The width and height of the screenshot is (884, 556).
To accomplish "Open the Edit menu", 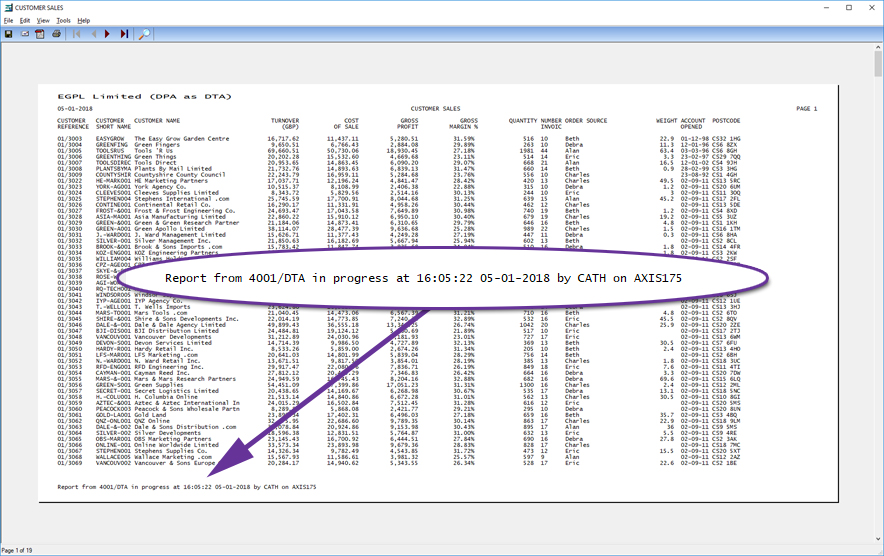I will 25,20.
